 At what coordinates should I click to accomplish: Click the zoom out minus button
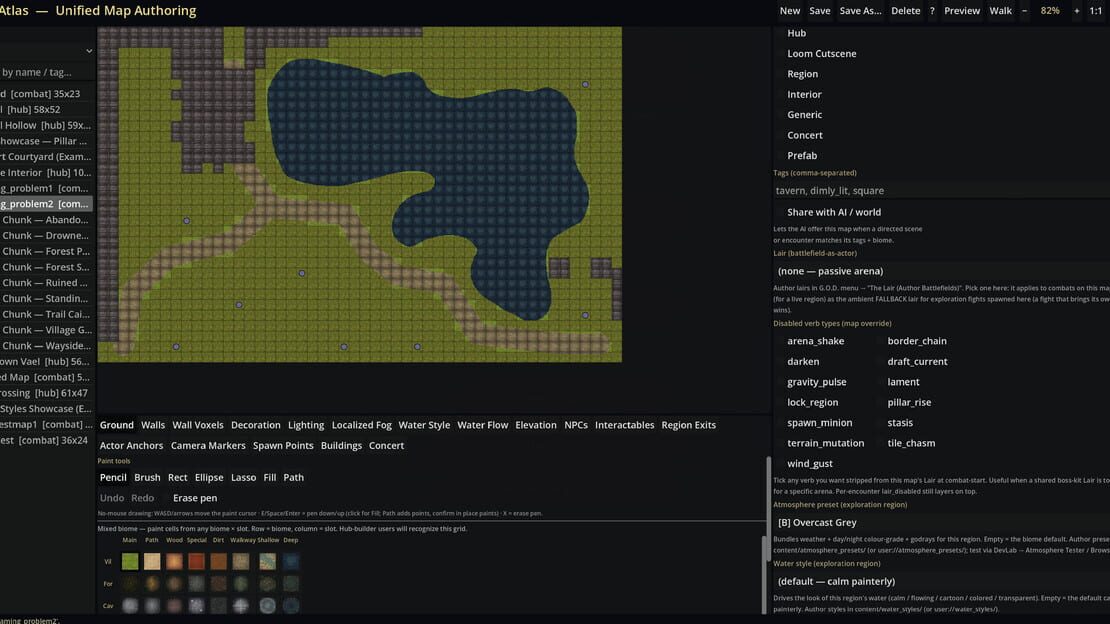1024,11
